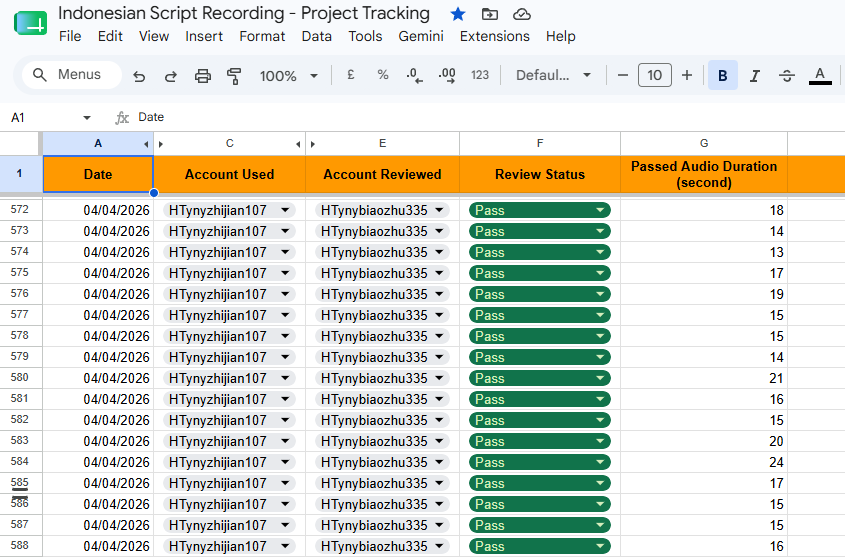This screenshot has width=845, height=557.
Task: Open Account Used dropdown in row 572
Action: 285,210
